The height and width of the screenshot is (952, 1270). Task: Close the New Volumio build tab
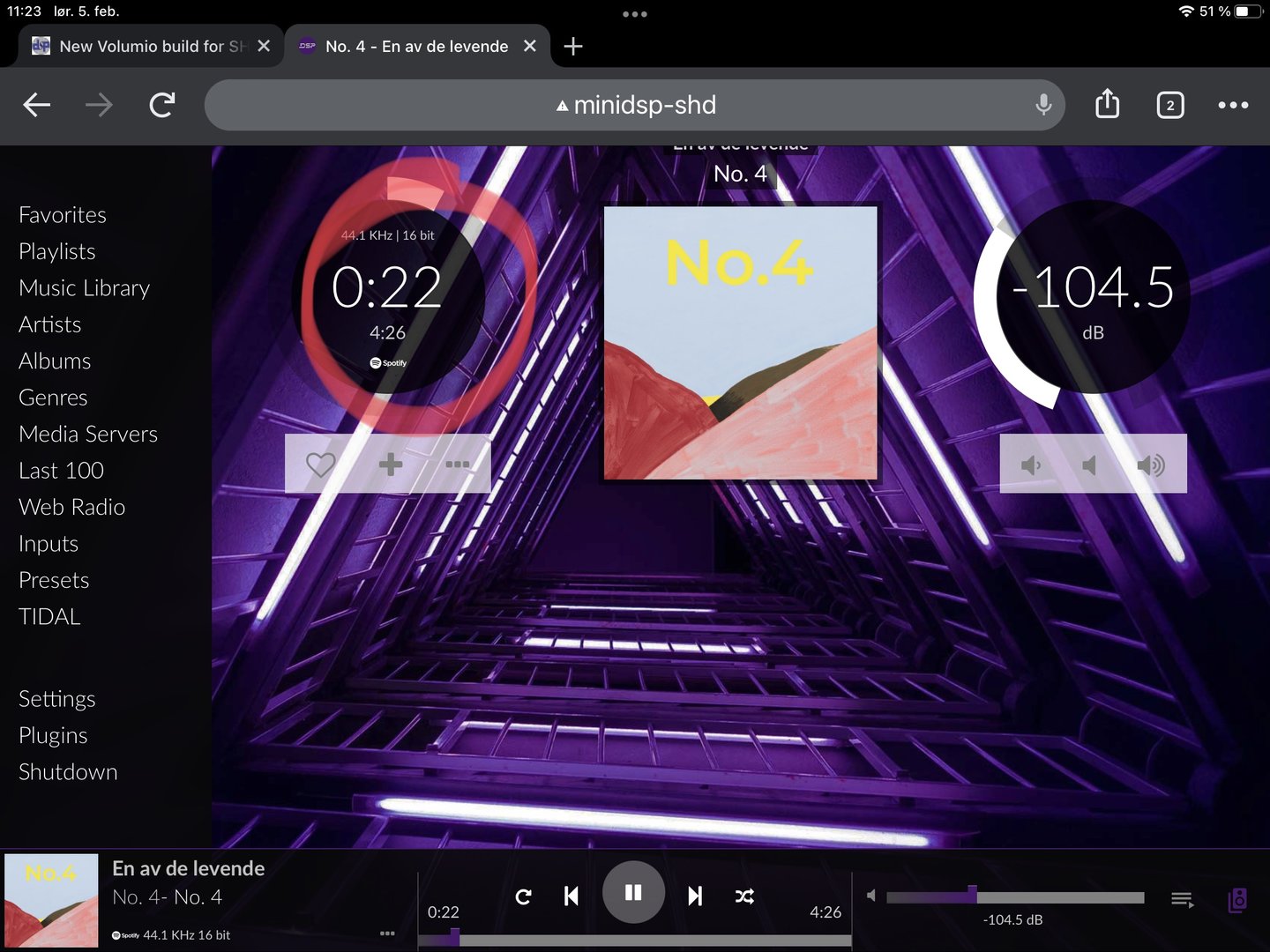pos(264,46)
